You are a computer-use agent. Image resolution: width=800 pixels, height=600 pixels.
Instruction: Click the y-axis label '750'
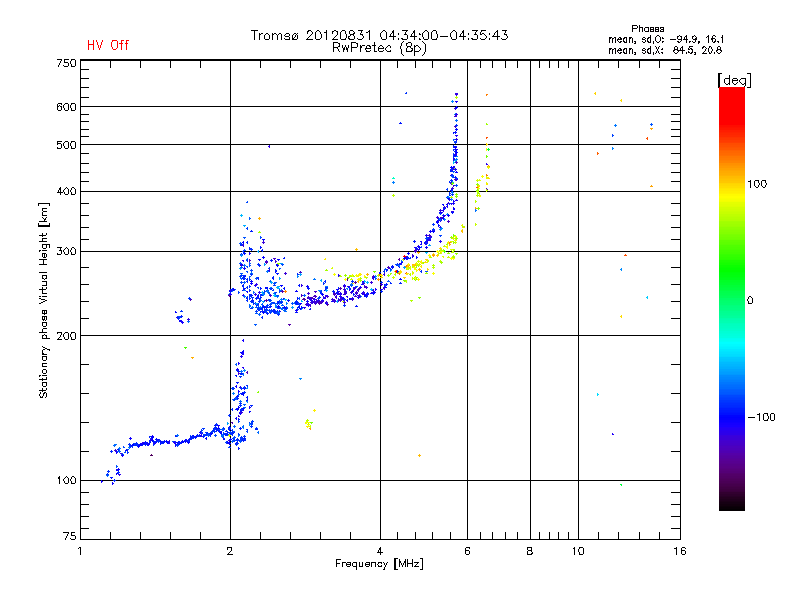tap(66, 63)
